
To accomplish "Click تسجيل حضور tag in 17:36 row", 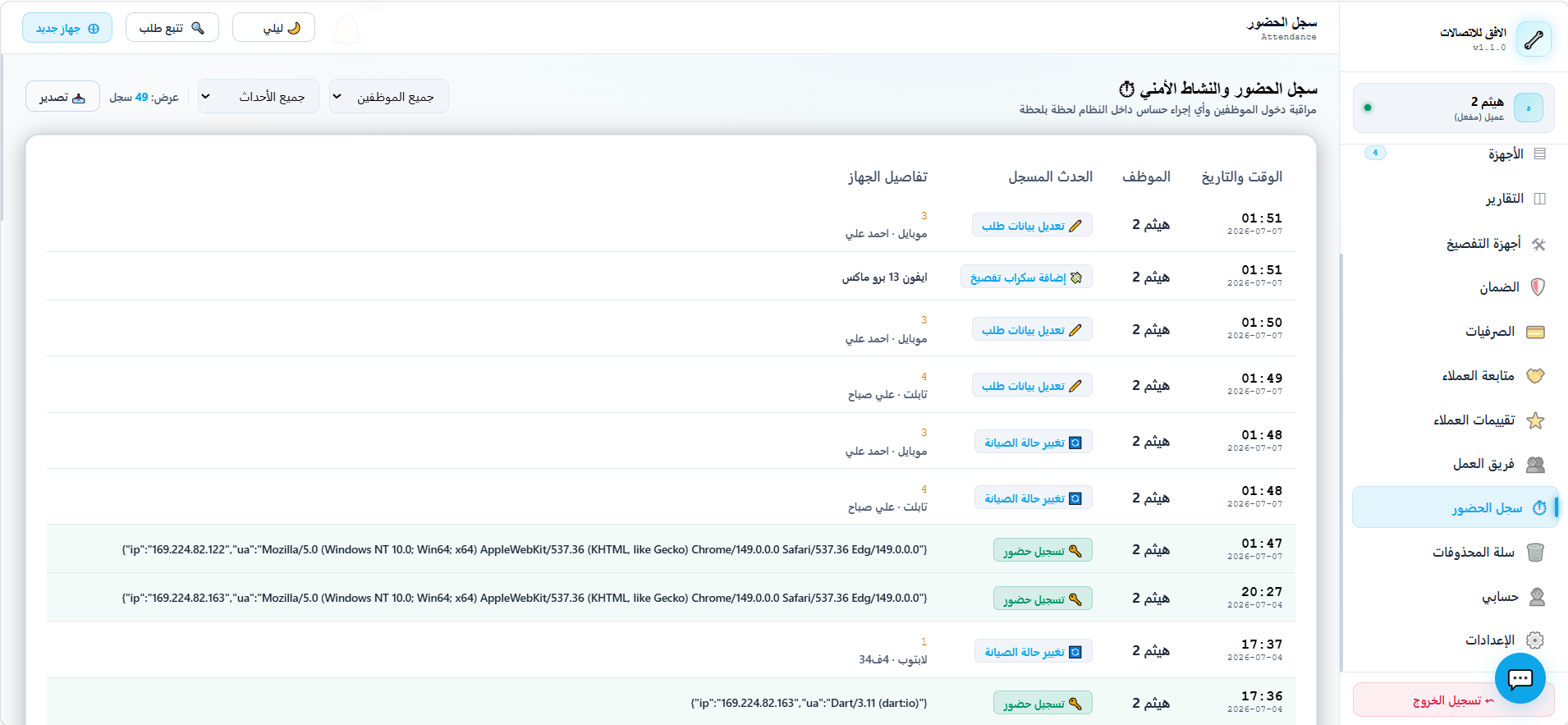I will point(1043,704).
